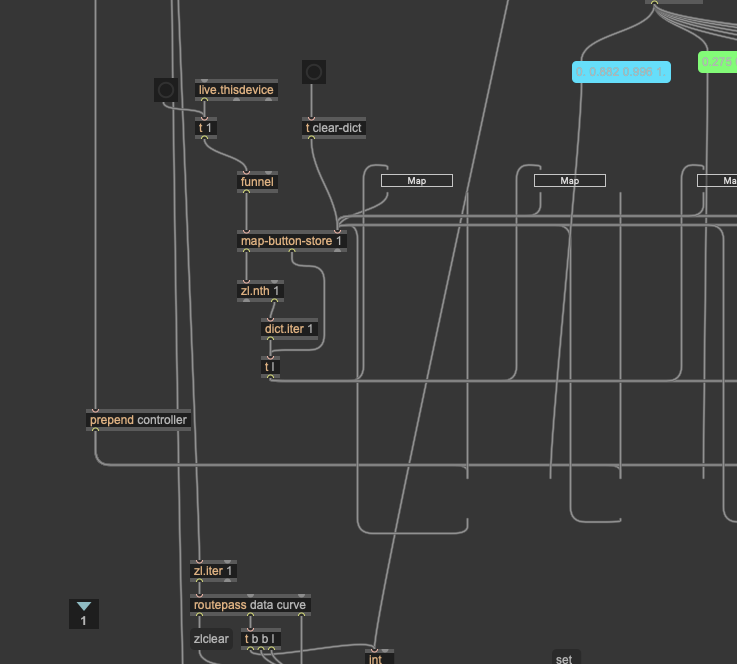Viewport: 737px width, 664px height.
Task: Select the live.thisdevice object
Action: click(x=235, y=90)
